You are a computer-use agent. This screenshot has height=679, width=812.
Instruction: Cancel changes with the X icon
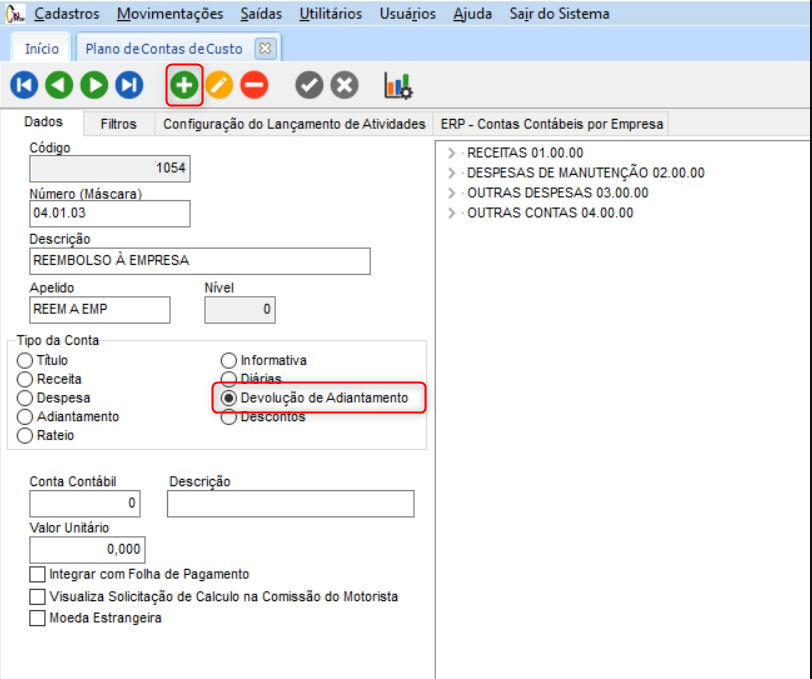coord(344,86)
